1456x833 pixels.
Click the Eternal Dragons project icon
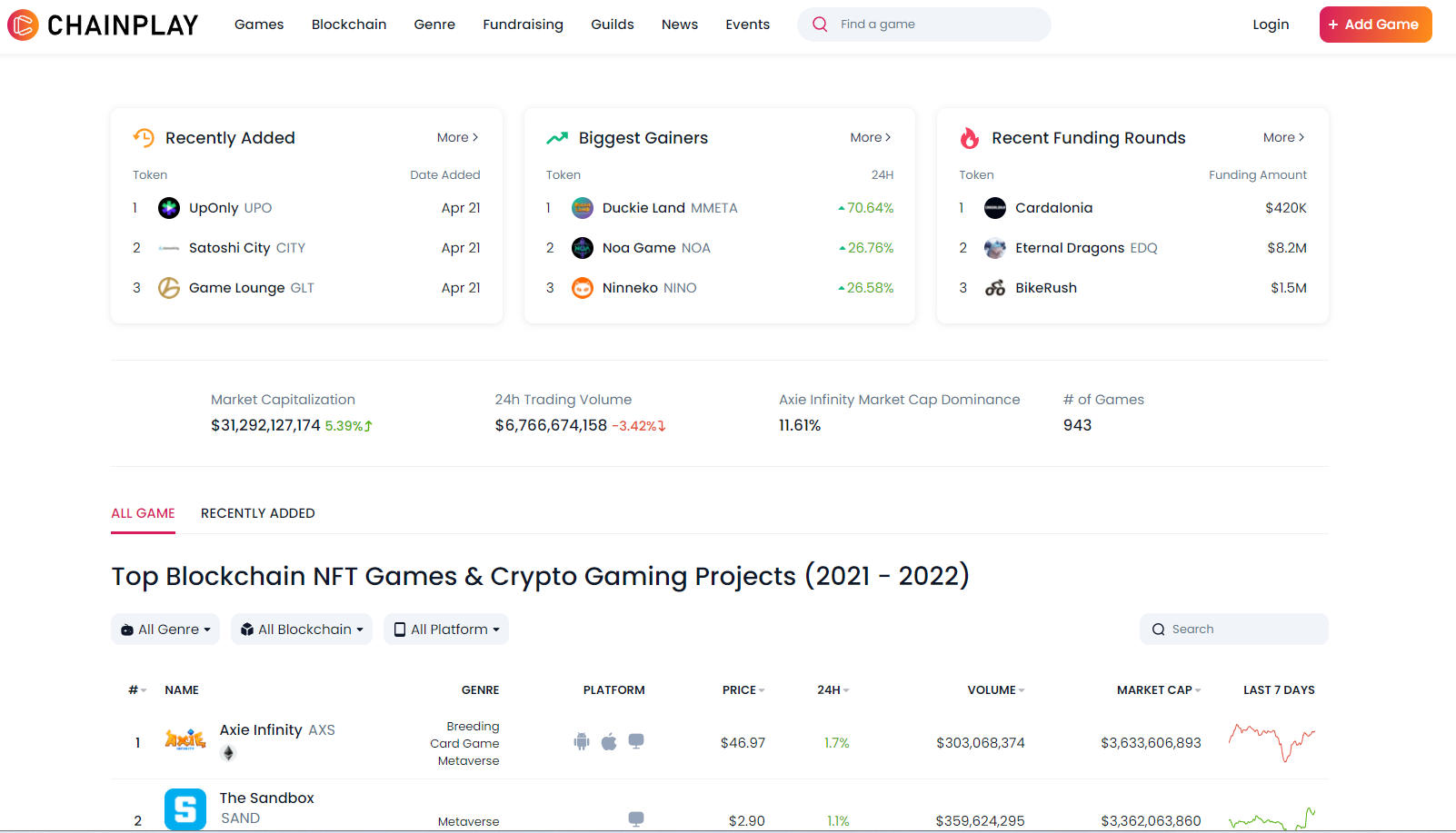(x=995, y=248)
